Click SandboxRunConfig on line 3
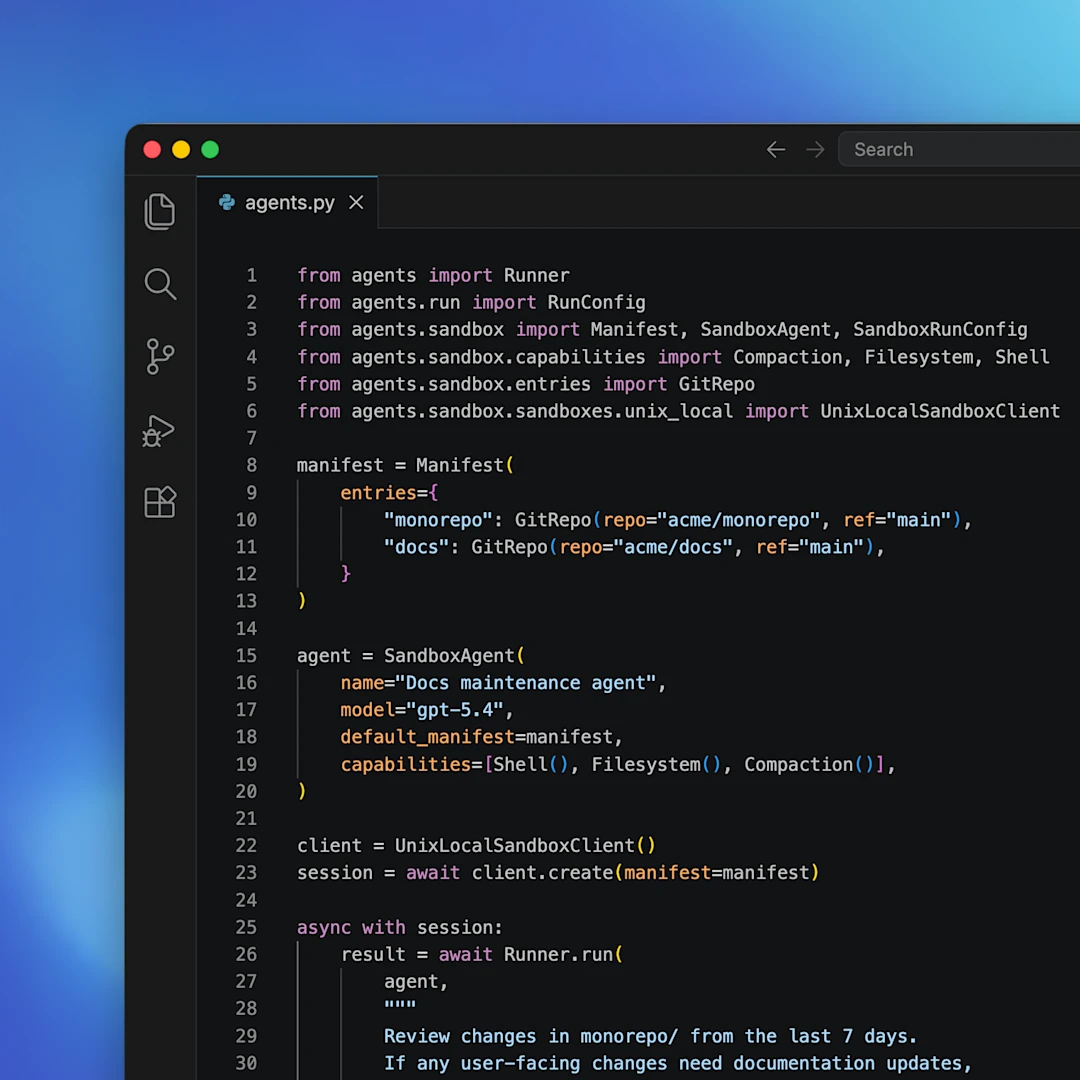 click(940, 330)
